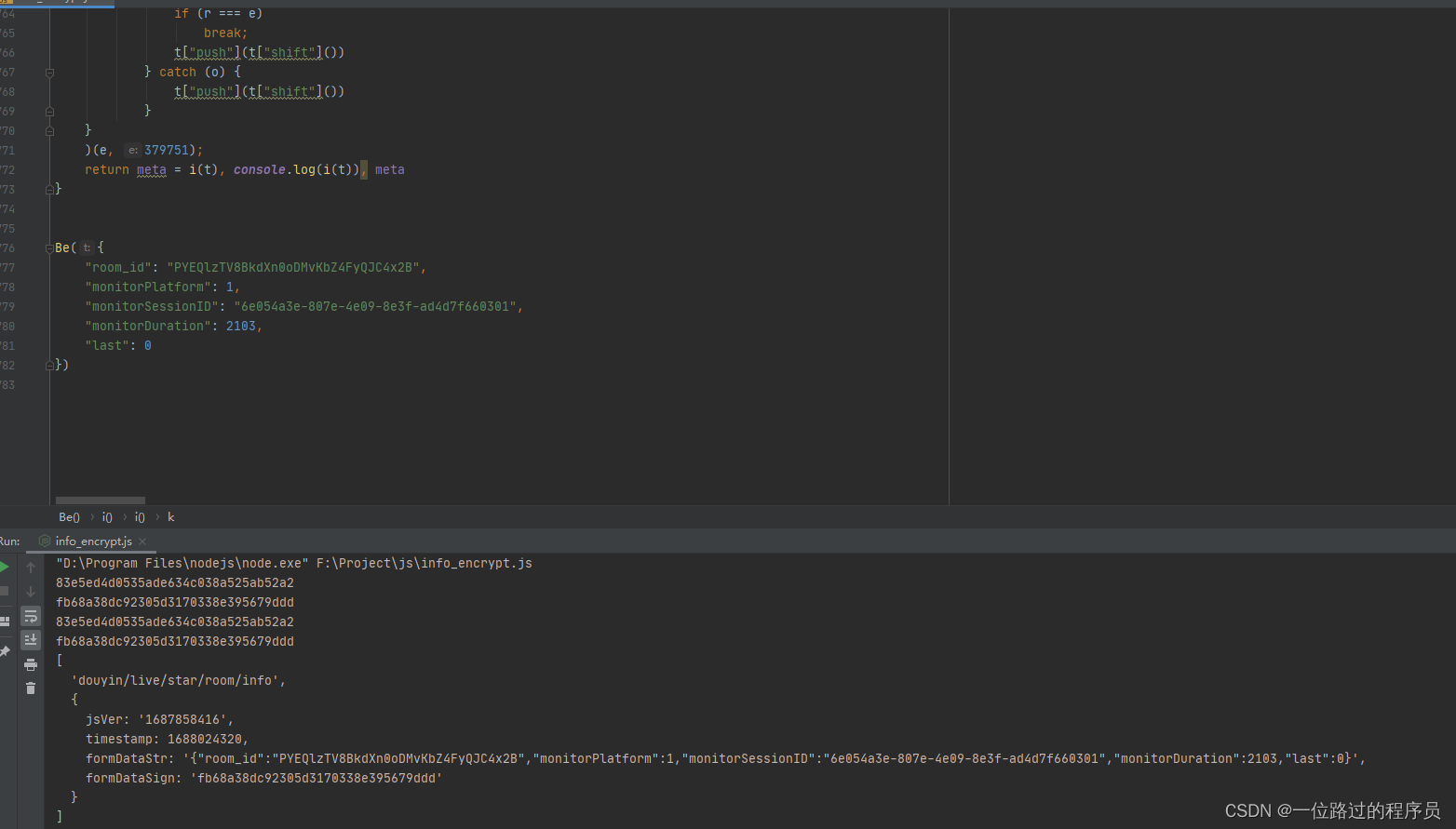Click the Down the Stack Trace arrow
This screenshot has width=1456, height=829.
[x=31, y=592]
